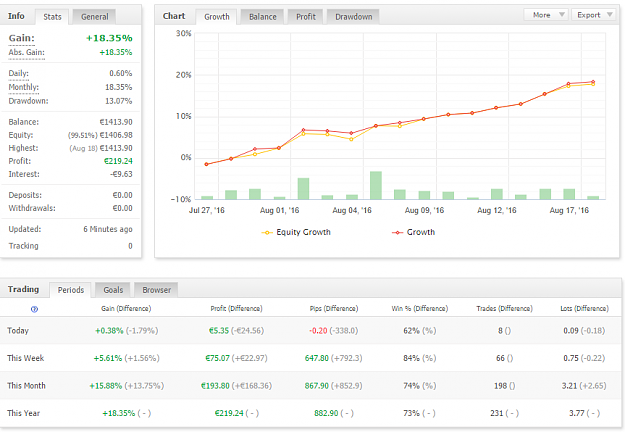Image resolution: width=625 pixels, height=432 pixels.
Task: Select the Drawdown chart tab
Action: pos(353,17)
